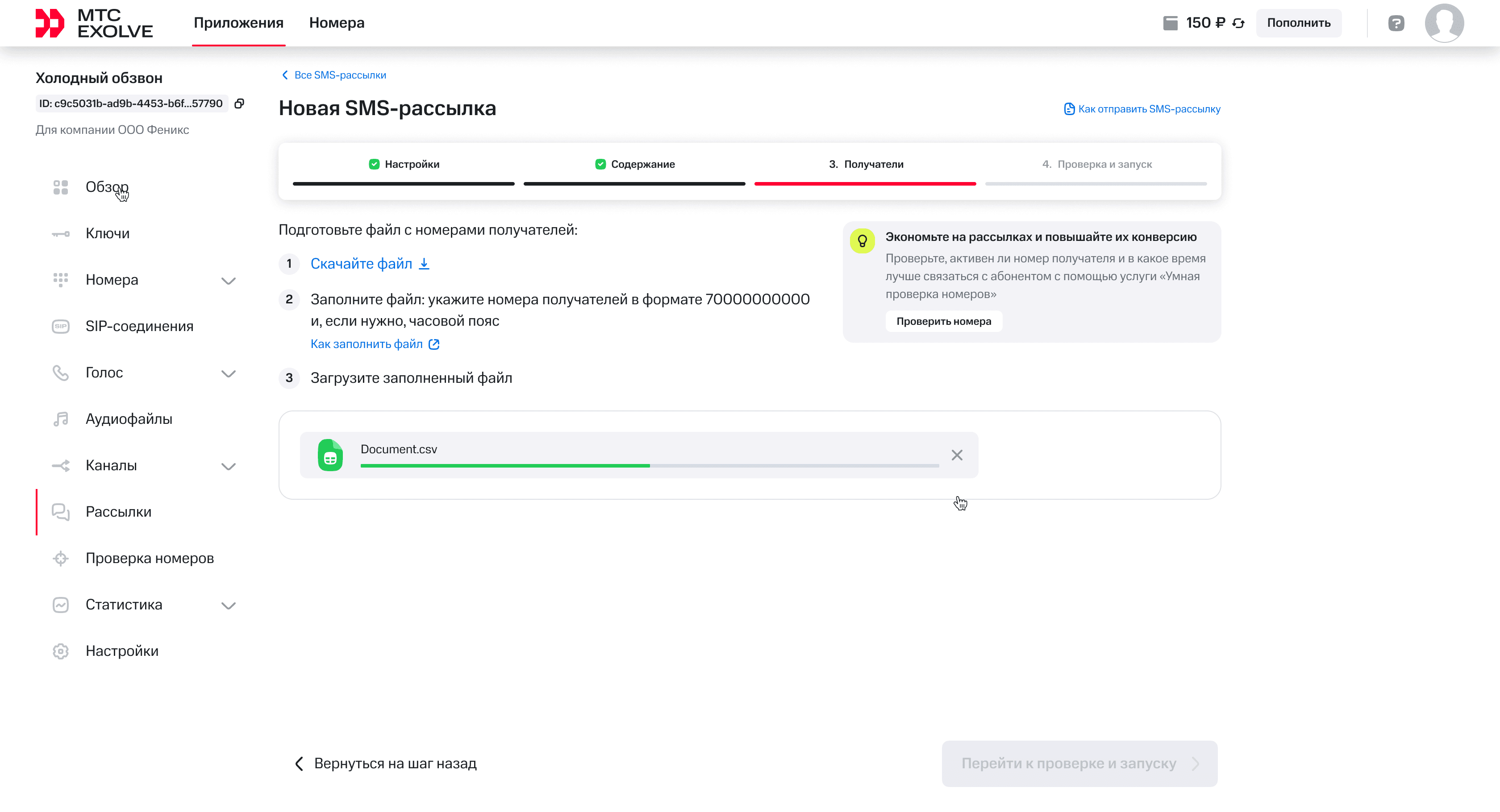Open the help question mark icon
This screenshot has width=1500, height=812.
1396,23
